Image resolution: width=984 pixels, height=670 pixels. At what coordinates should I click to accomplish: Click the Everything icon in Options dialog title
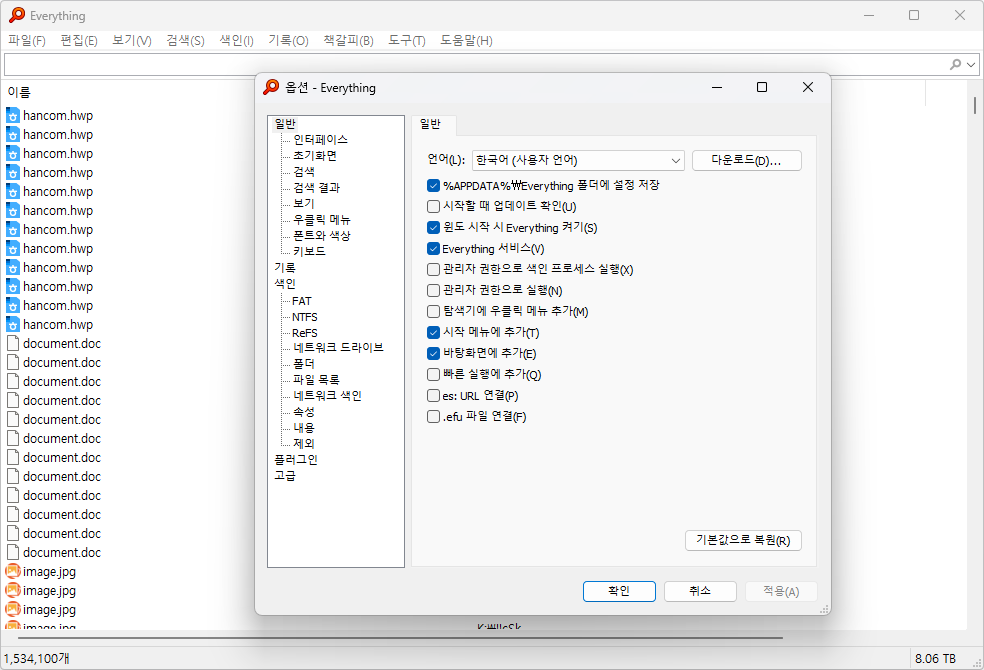(x=271, y=87)
